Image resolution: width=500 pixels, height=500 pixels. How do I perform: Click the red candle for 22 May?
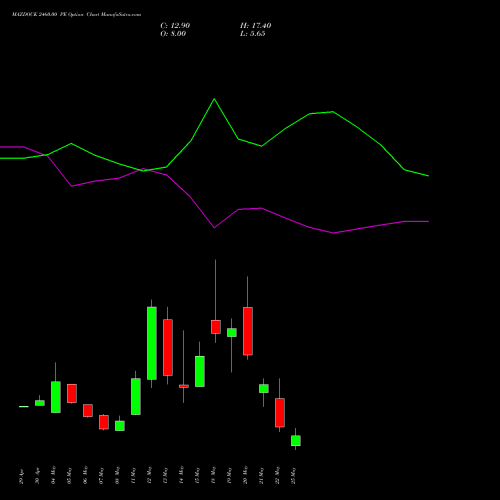280,412
